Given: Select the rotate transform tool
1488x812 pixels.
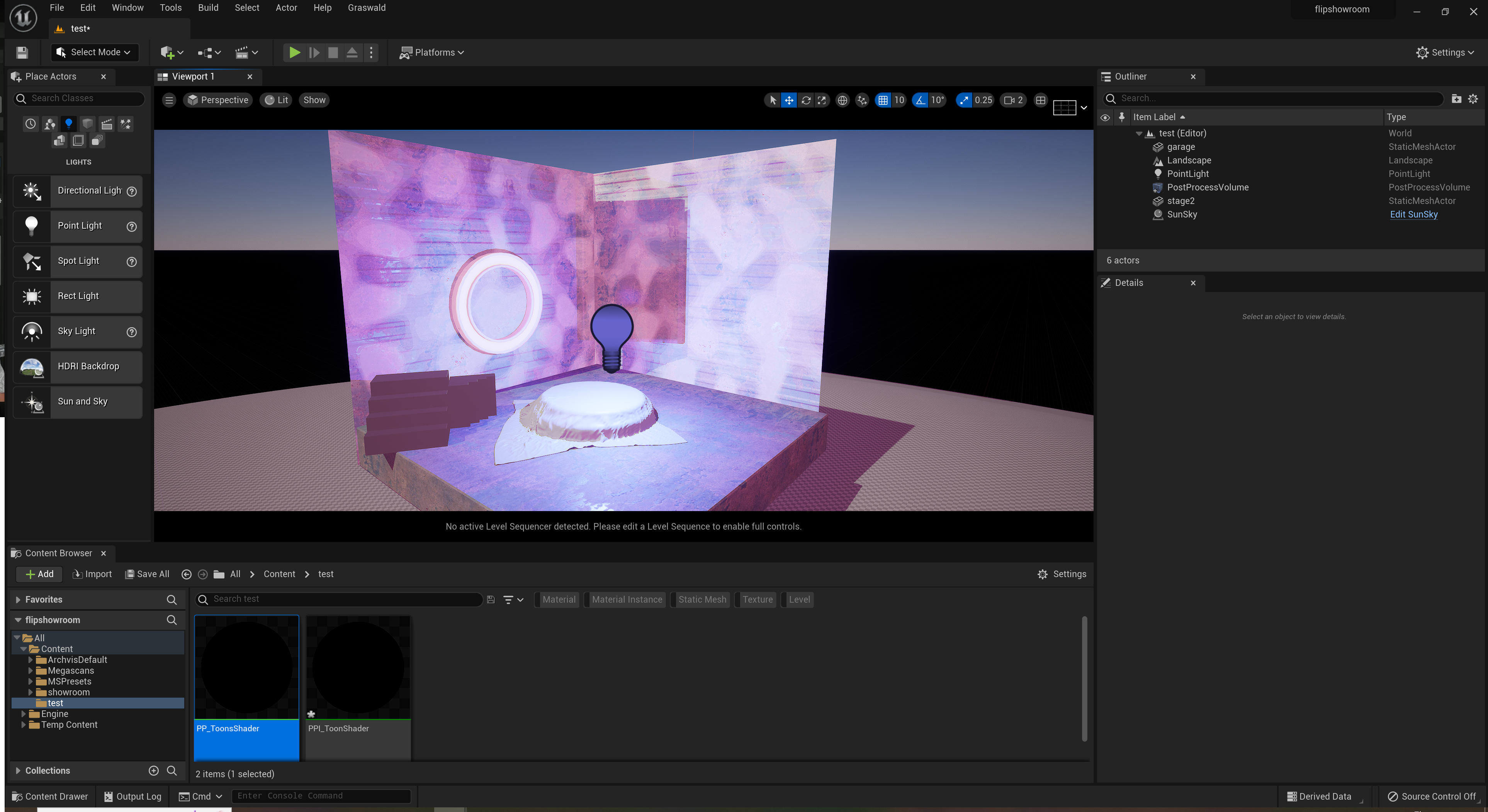Looking at the screenshot, I should click(806, 100).
